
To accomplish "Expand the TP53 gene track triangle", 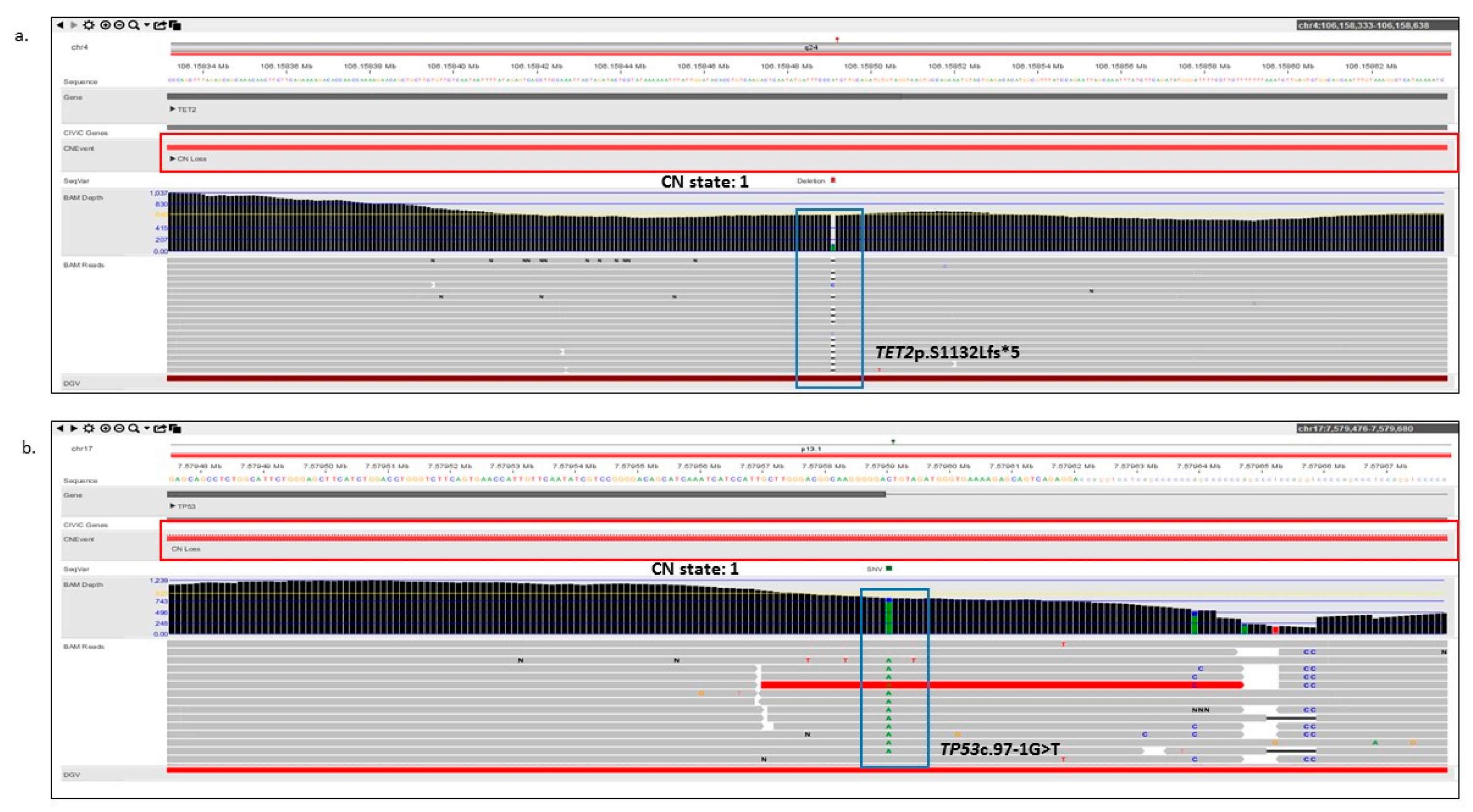I will (173, 506).
